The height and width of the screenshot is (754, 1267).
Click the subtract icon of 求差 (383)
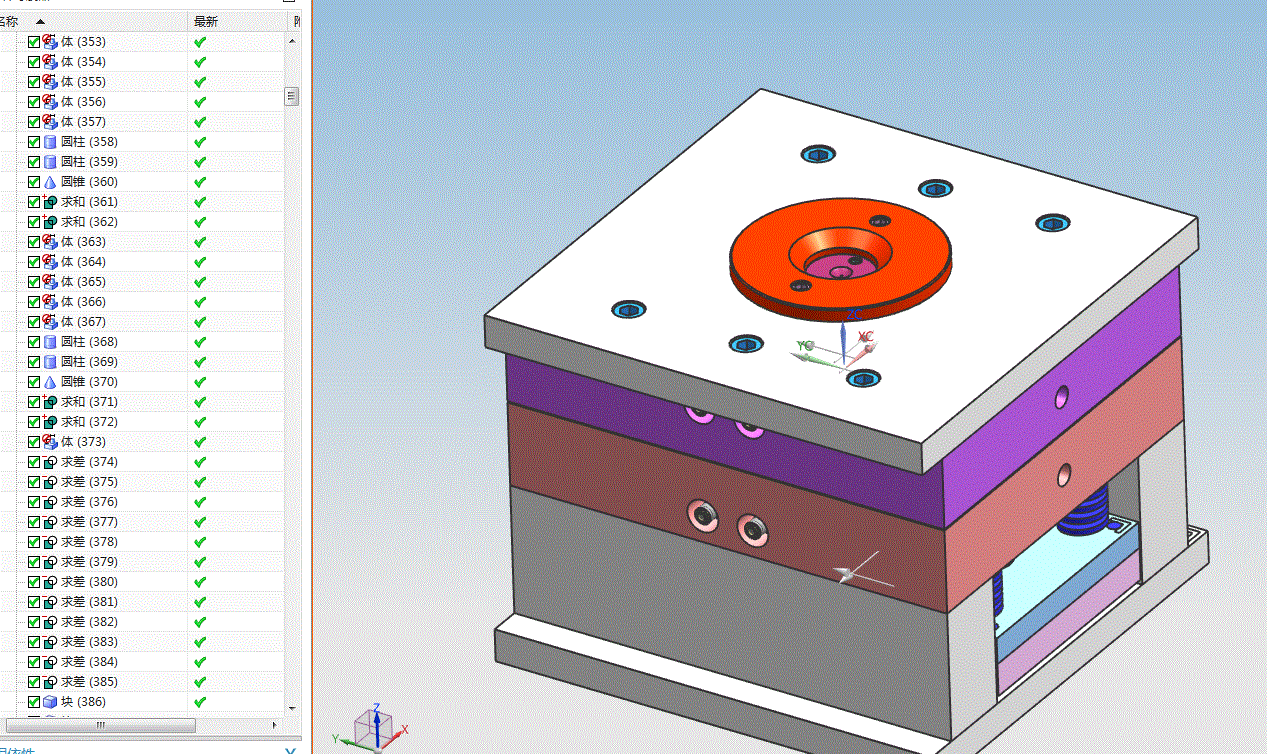49,641
